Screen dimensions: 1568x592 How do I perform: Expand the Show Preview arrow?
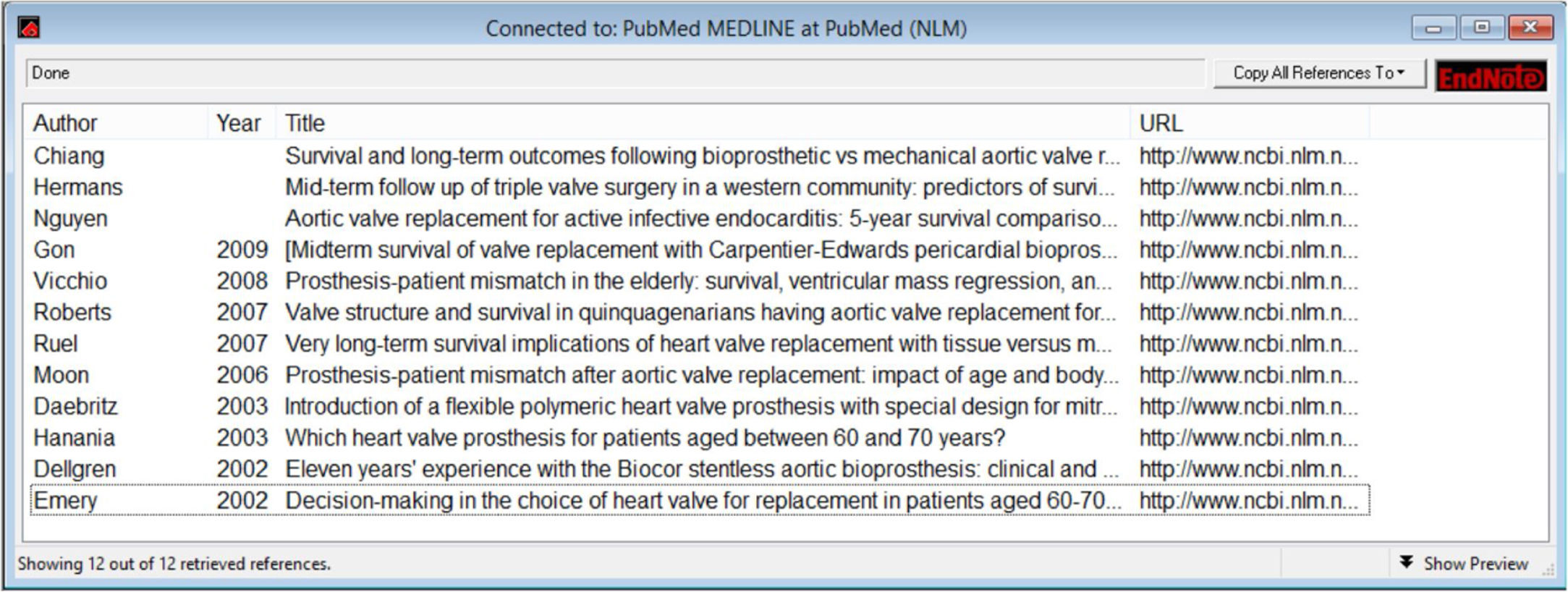pos(1406,562)
